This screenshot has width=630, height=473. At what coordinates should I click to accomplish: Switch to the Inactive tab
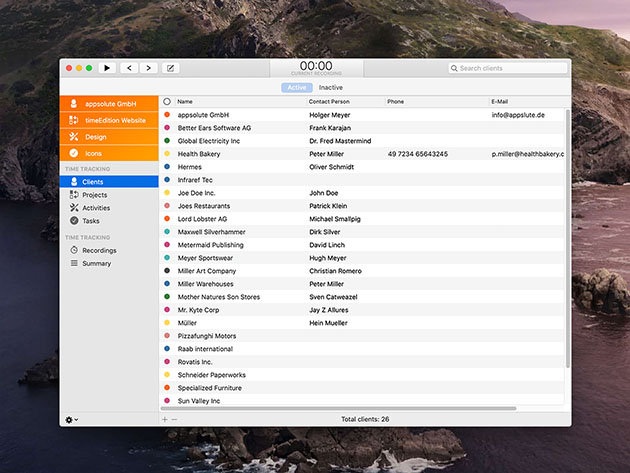pos(331,87)
